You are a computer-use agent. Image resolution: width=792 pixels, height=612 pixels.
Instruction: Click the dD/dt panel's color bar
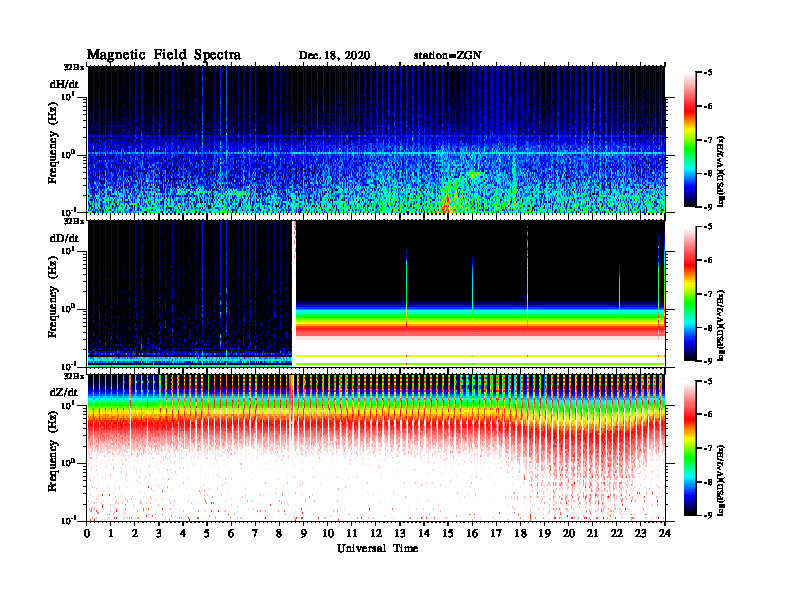pyautogui.click(x=690, y=293)
